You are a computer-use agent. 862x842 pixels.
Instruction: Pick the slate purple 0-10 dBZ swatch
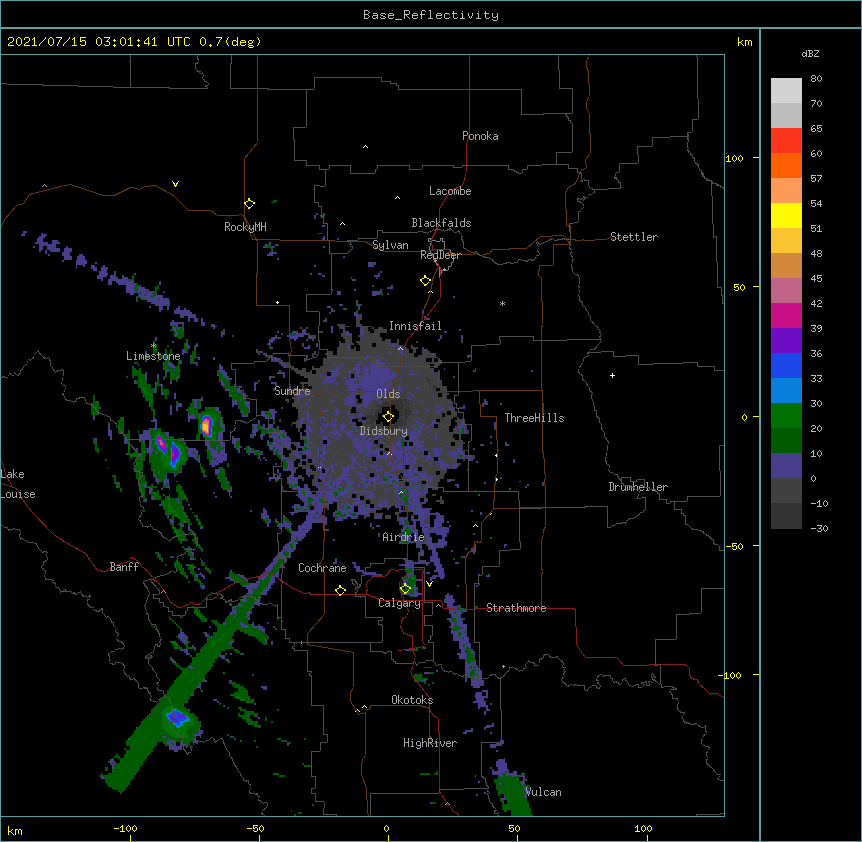(786, 466)
